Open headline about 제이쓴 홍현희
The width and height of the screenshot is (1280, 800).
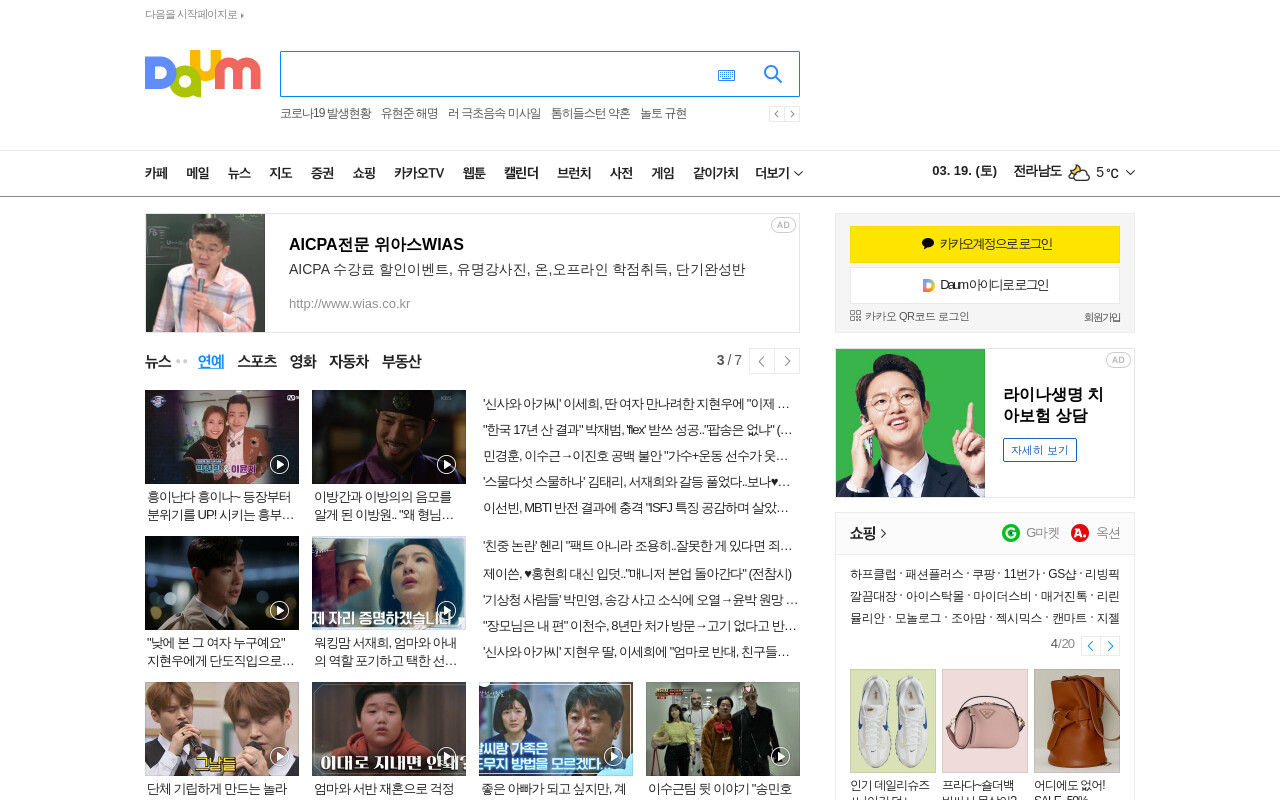click(637, 574)
